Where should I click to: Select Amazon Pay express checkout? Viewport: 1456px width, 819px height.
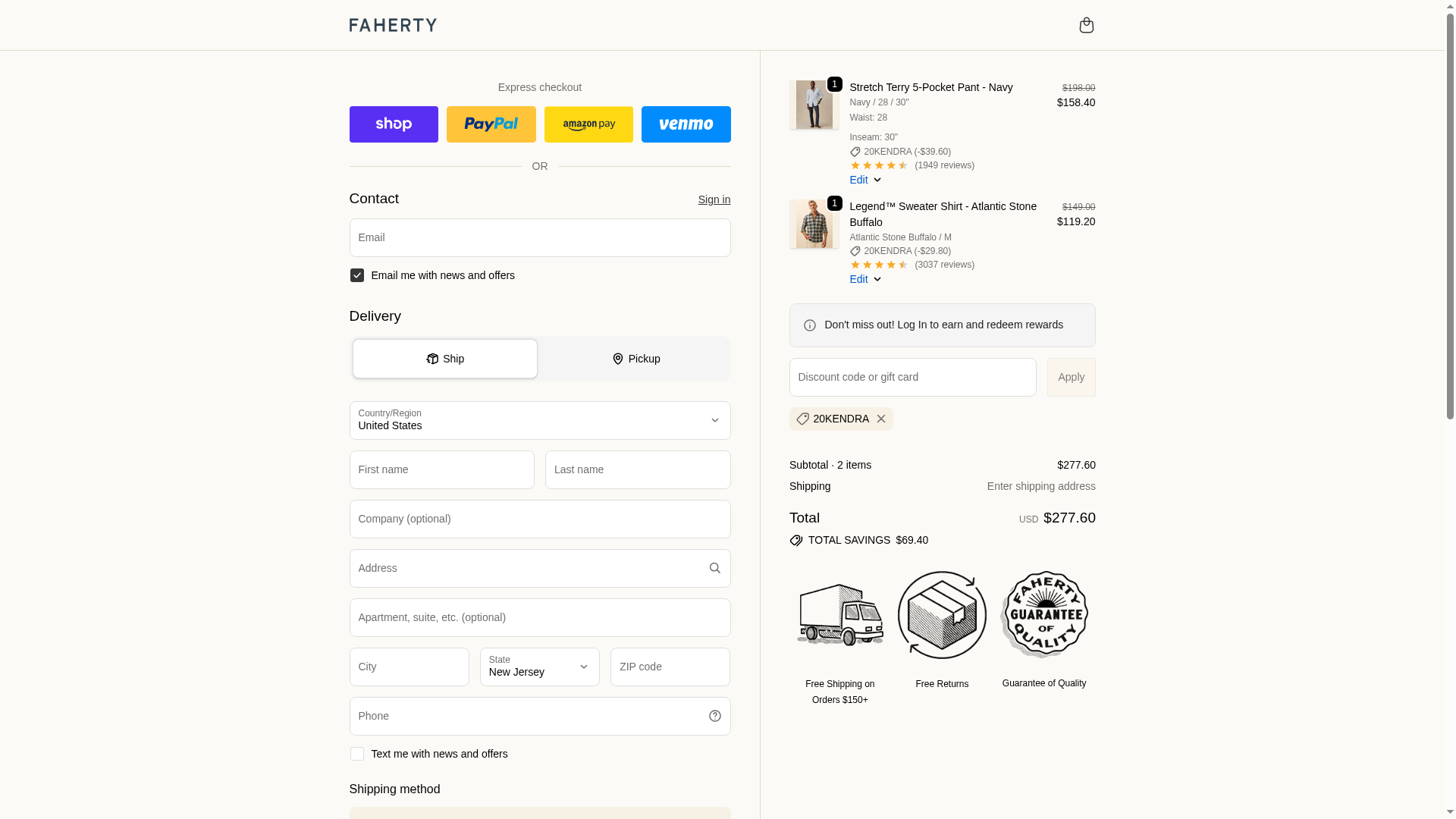click(x=588, y=124)
